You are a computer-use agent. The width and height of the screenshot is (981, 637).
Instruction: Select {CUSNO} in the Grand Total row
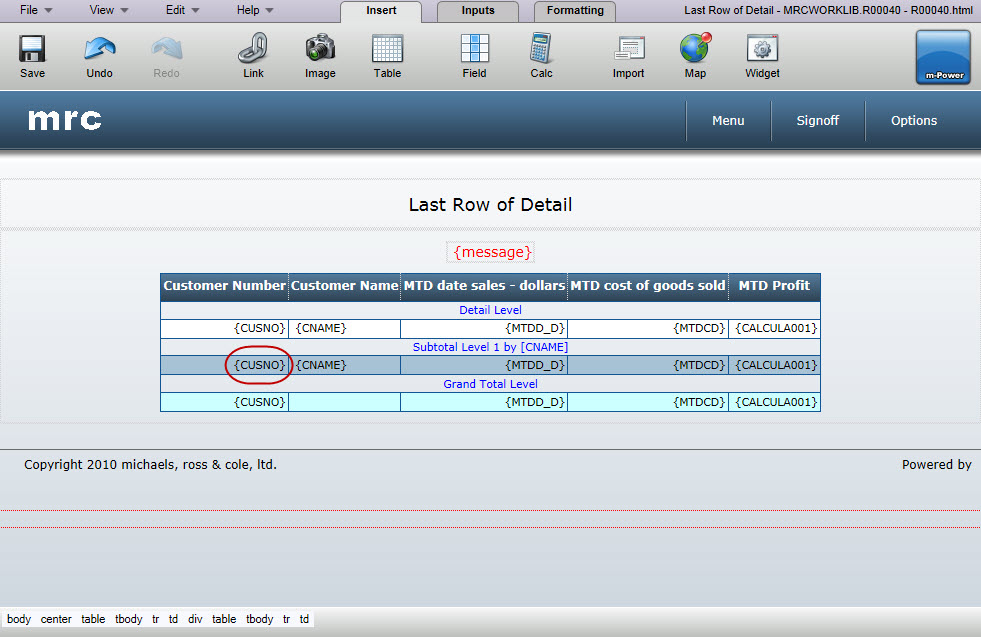coord(260,402)
